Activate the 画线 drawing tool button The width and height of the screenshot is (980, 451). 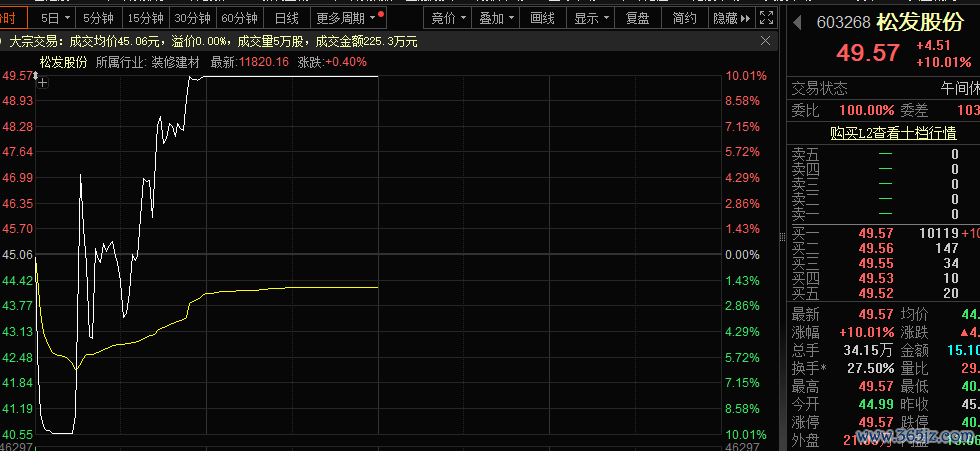(542, 18)
